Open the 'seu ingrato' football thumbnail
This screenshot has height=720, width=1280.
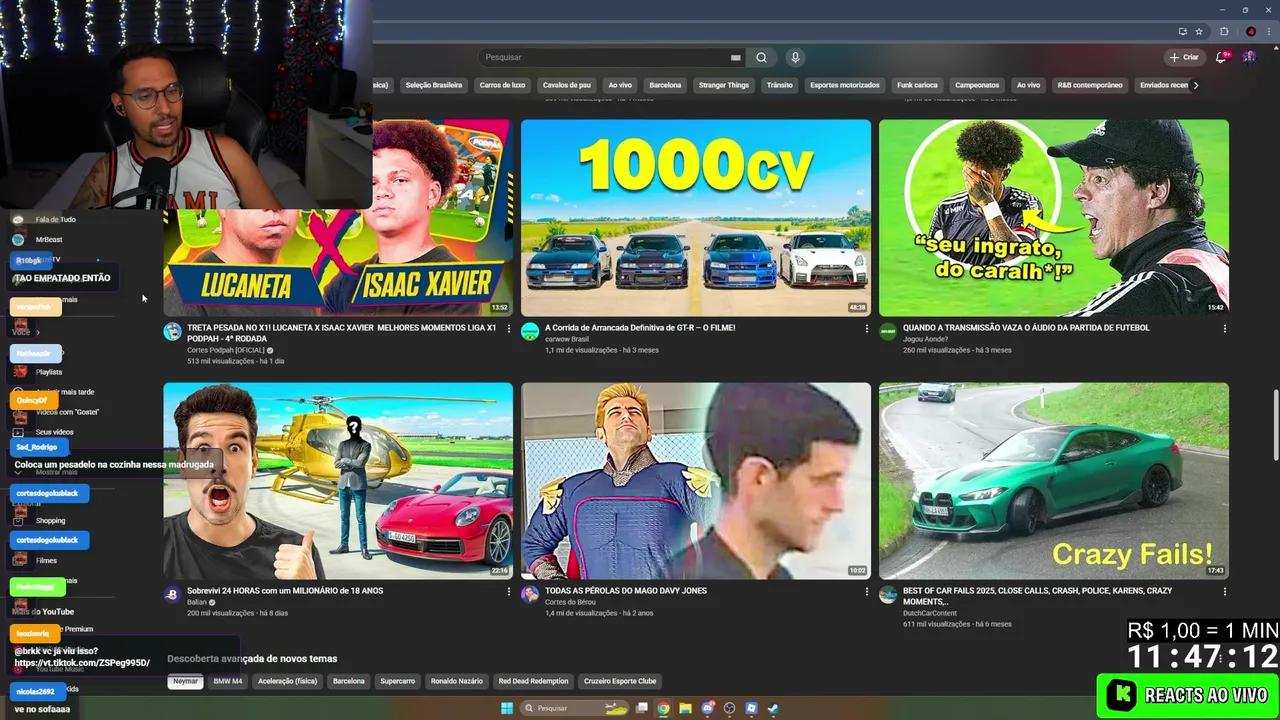pyautogui.click(x=1054, y=218)
